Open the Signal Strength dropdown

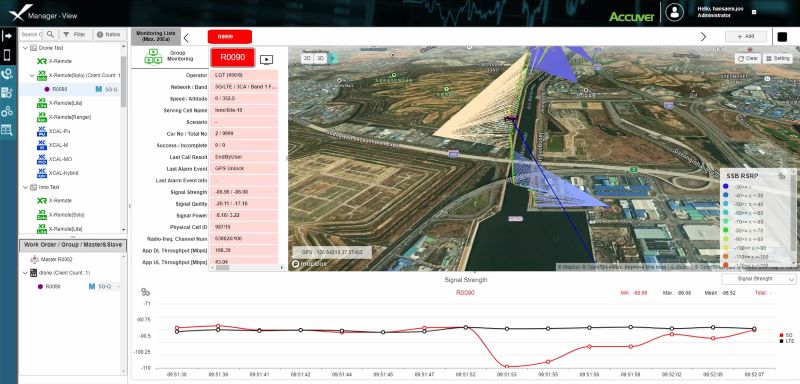pos(759,279)
